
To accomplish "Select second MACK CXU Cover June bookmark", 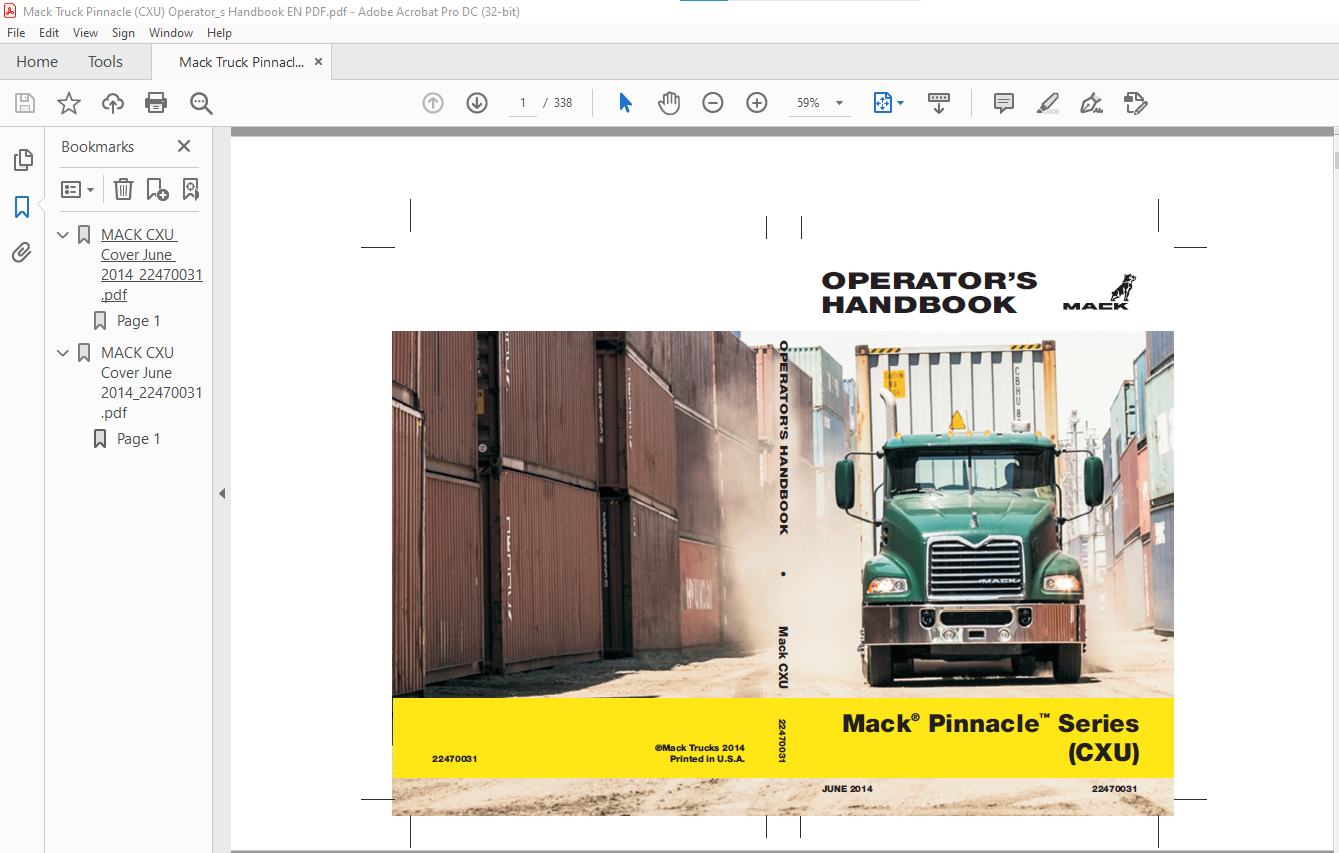I will click(151, 383).
